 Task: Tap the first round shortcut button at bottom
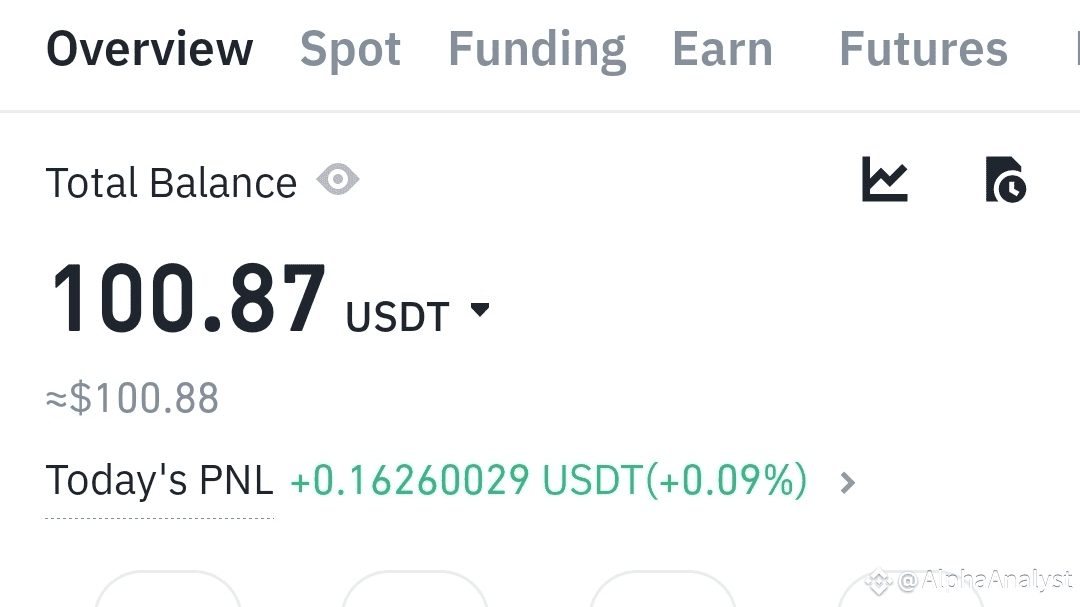click(x=168, y=589)
